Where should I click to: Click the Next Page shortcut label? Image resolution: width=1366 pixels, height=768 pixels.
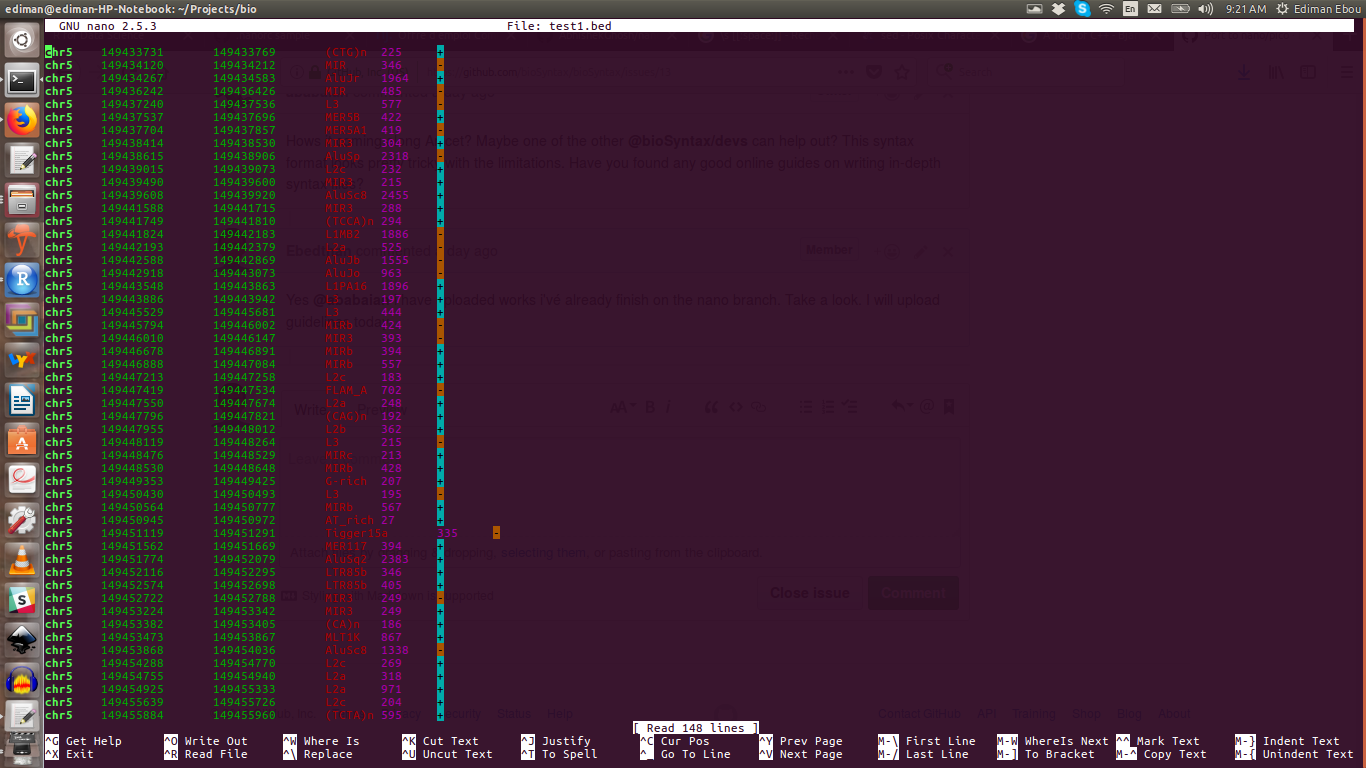coord(811,754)
